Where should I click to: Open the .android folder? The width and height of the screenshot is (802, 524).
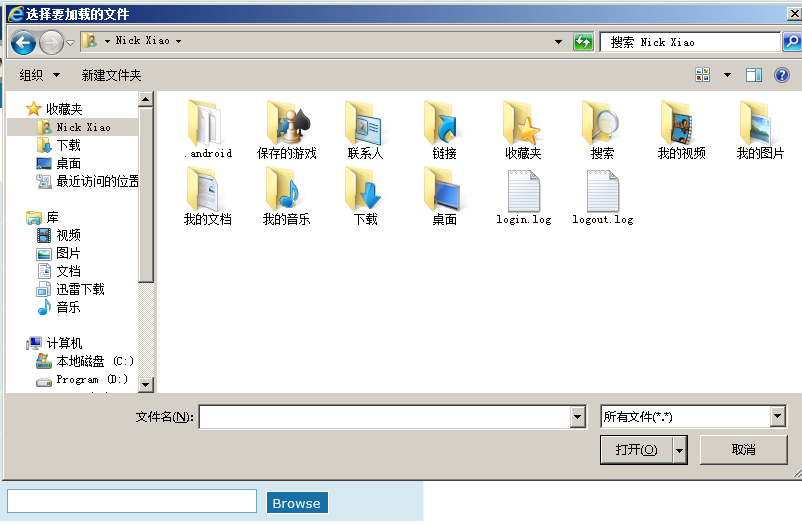click(208, 125)
